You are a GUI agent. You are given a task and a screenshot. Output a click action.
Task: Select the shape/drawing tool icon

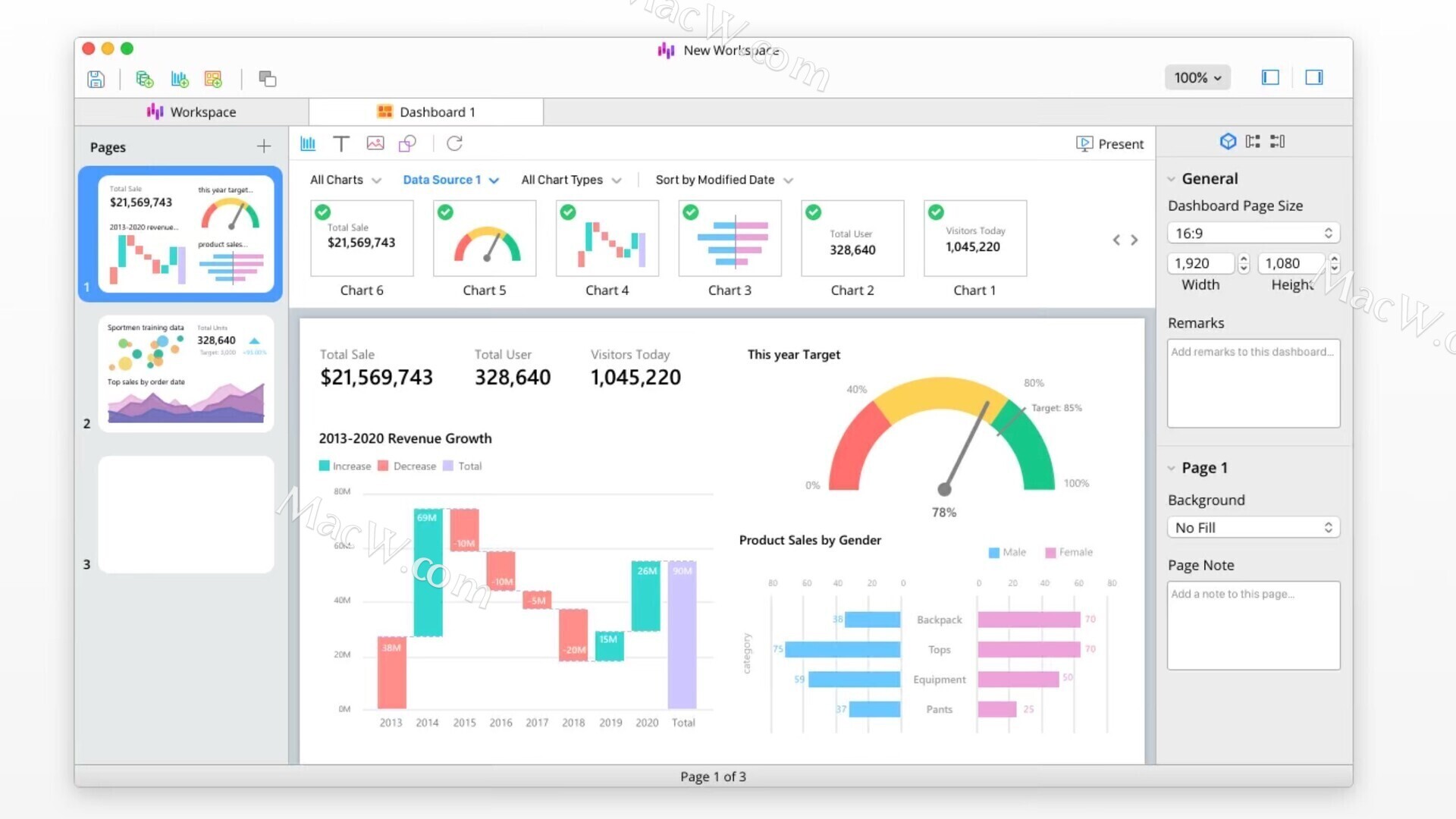[405, 143]
